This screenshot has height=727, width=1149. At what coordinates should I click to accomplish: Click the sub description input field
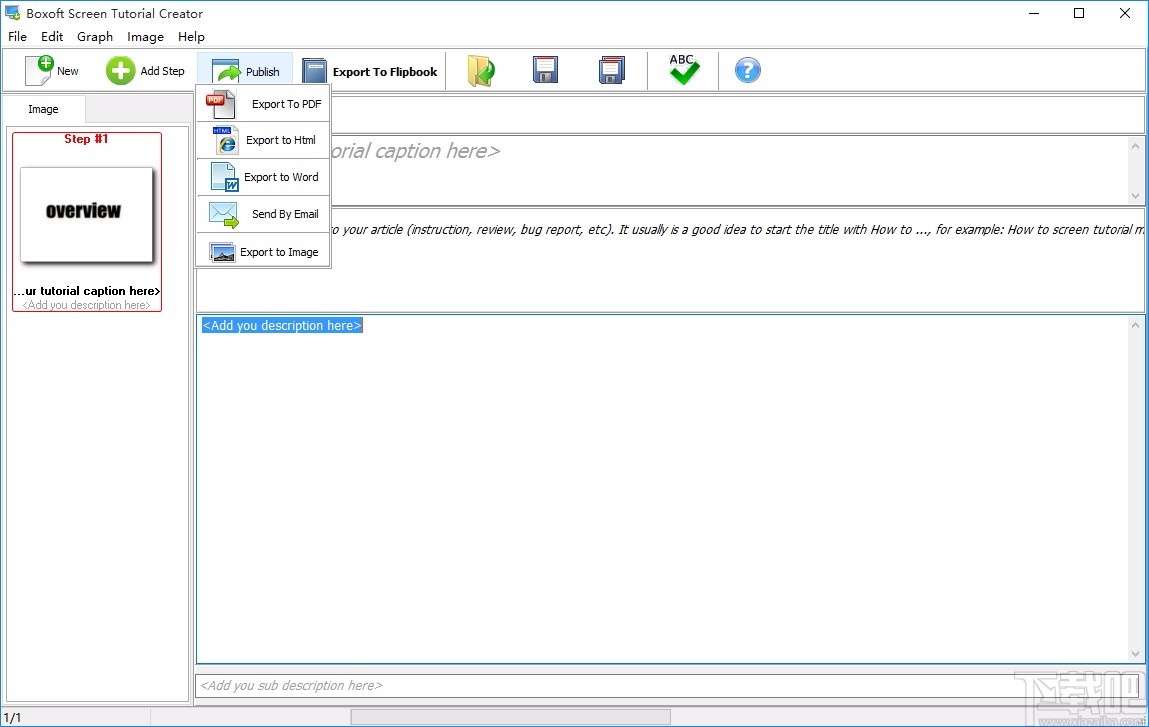click(400, 685)
